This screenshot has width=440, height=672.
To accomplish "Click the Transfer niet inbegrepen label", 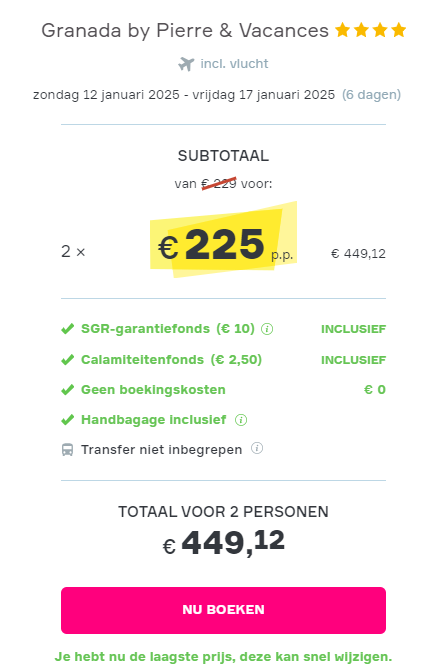I will (x=162, y=450).
